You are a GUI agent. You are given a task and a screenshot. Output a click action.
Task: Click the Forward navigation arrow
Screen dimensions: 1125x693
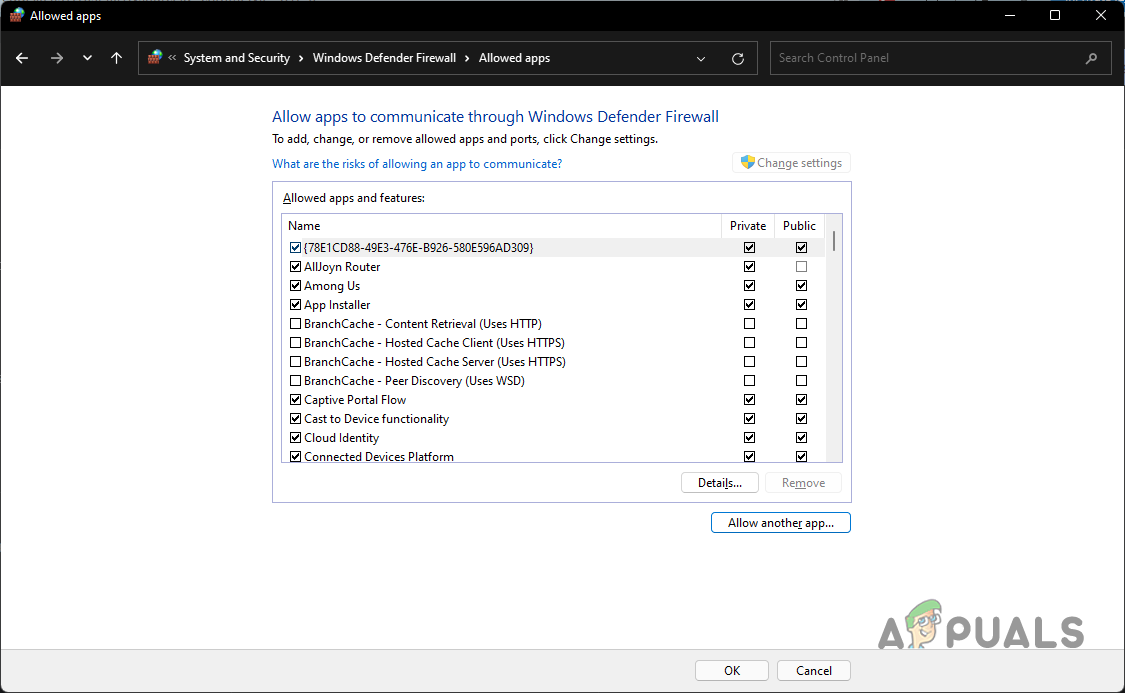[x=56, y=58]
